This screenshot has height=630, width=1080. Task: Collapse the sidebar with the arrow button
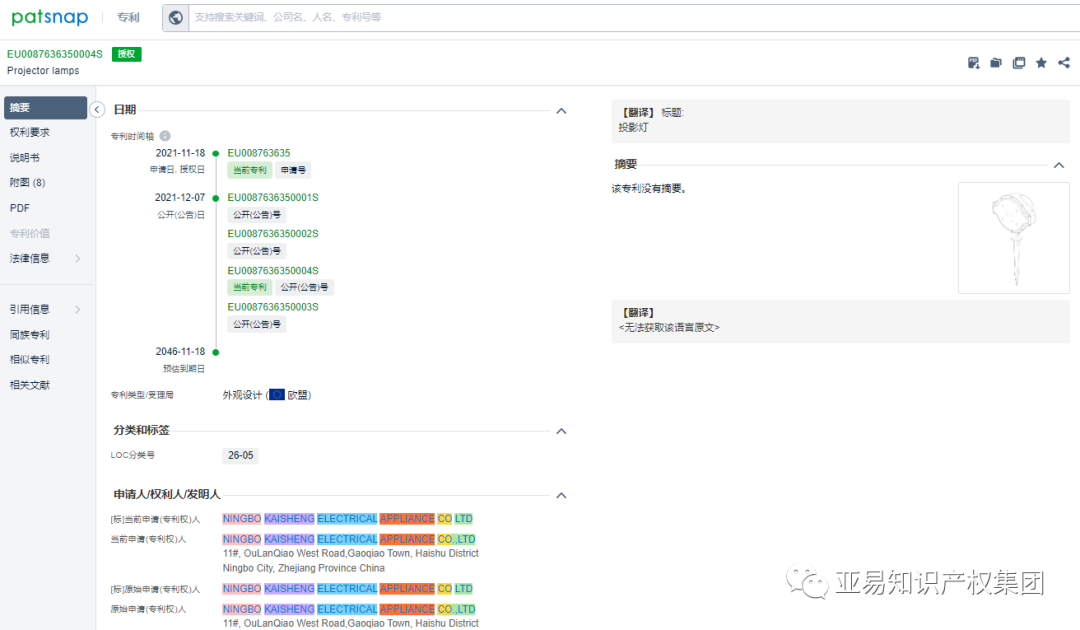pos(97,109)
